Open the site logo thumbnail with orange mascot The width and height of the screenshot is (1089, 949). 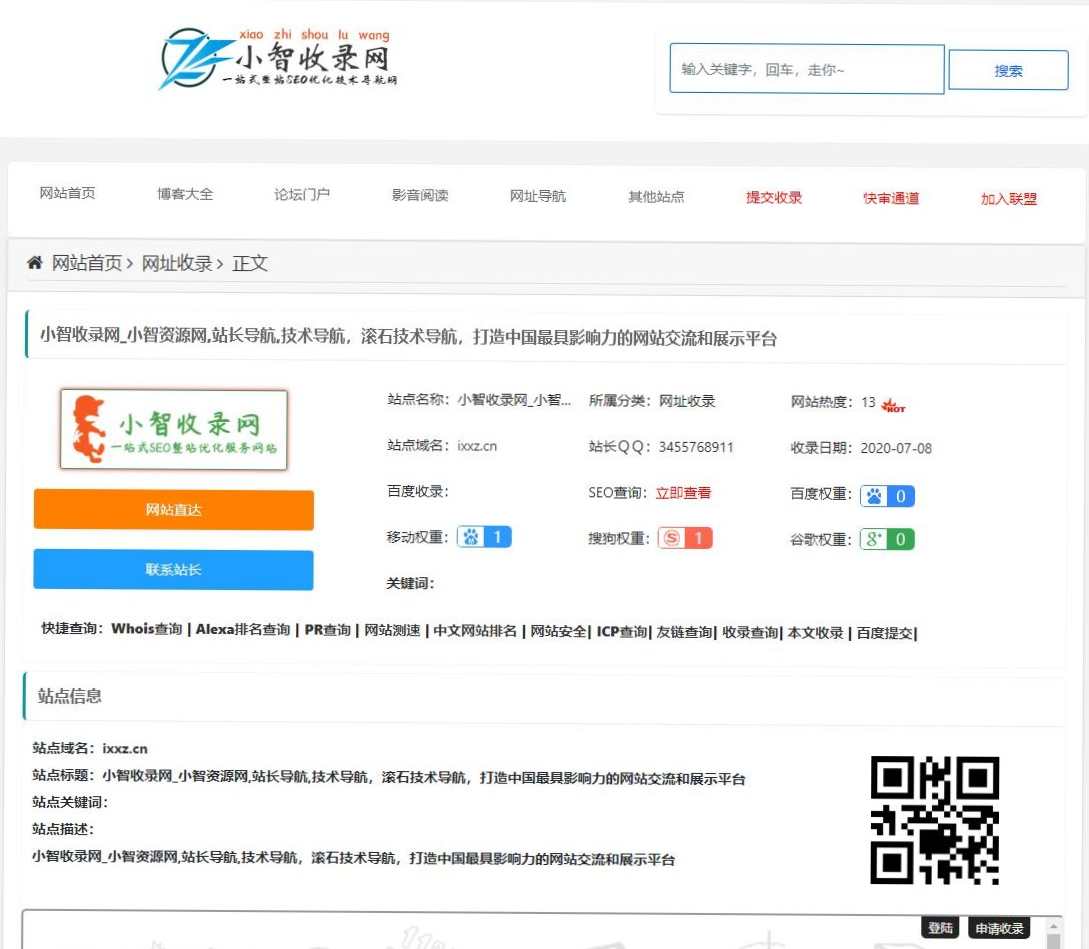click(174, 429)
